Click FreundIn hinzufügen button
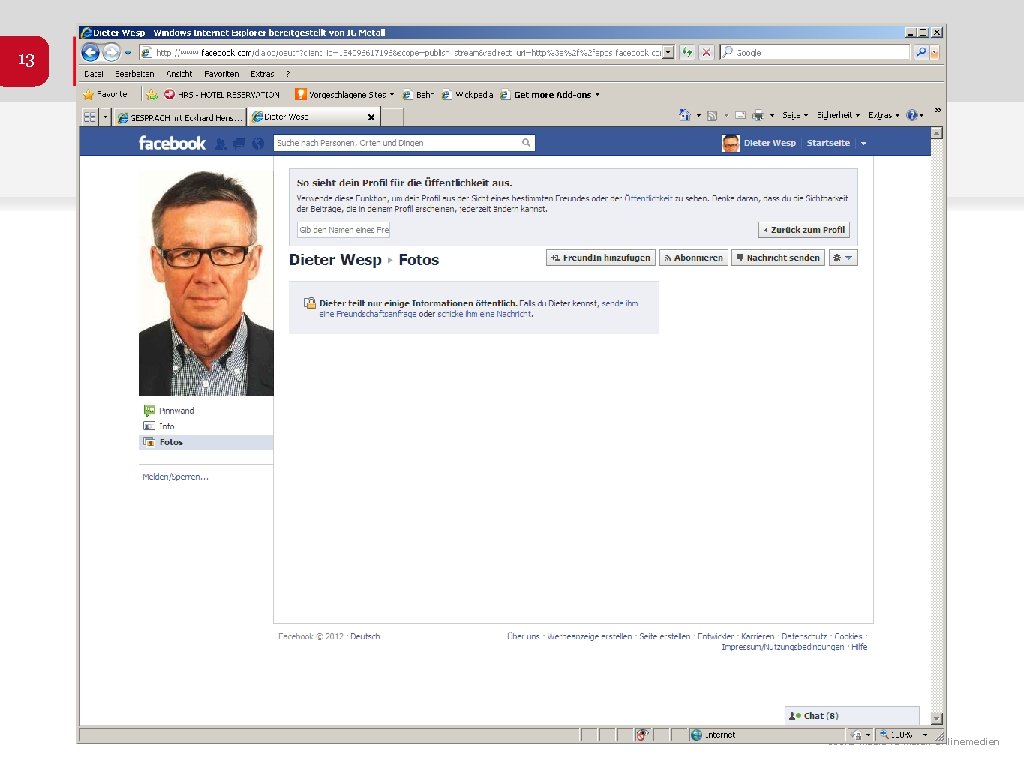 pos(600,258)
